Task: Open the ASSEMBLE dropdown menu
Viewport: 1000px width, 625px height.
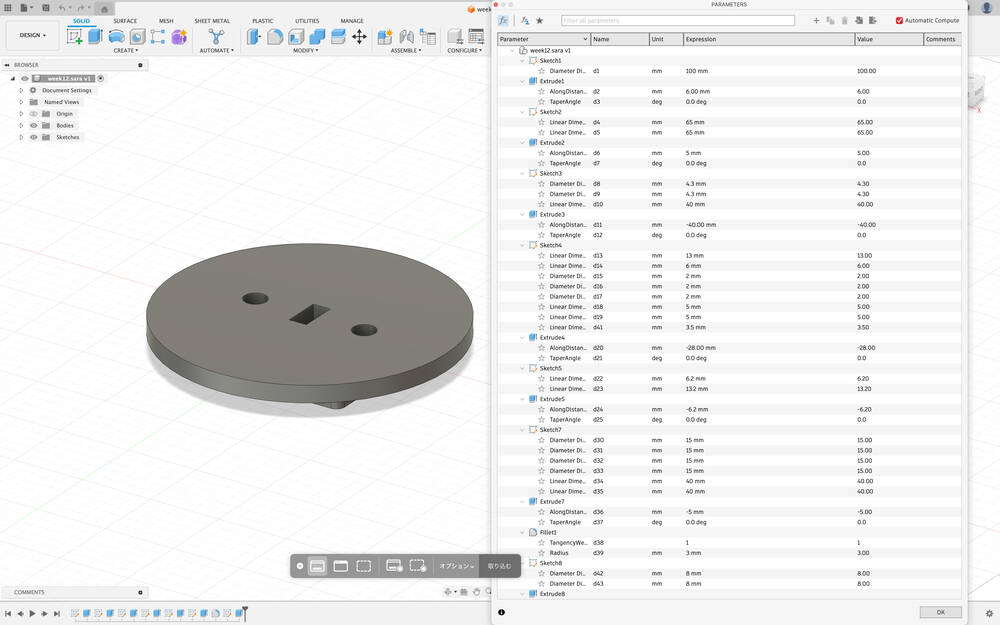Action: tap(406, 50)
